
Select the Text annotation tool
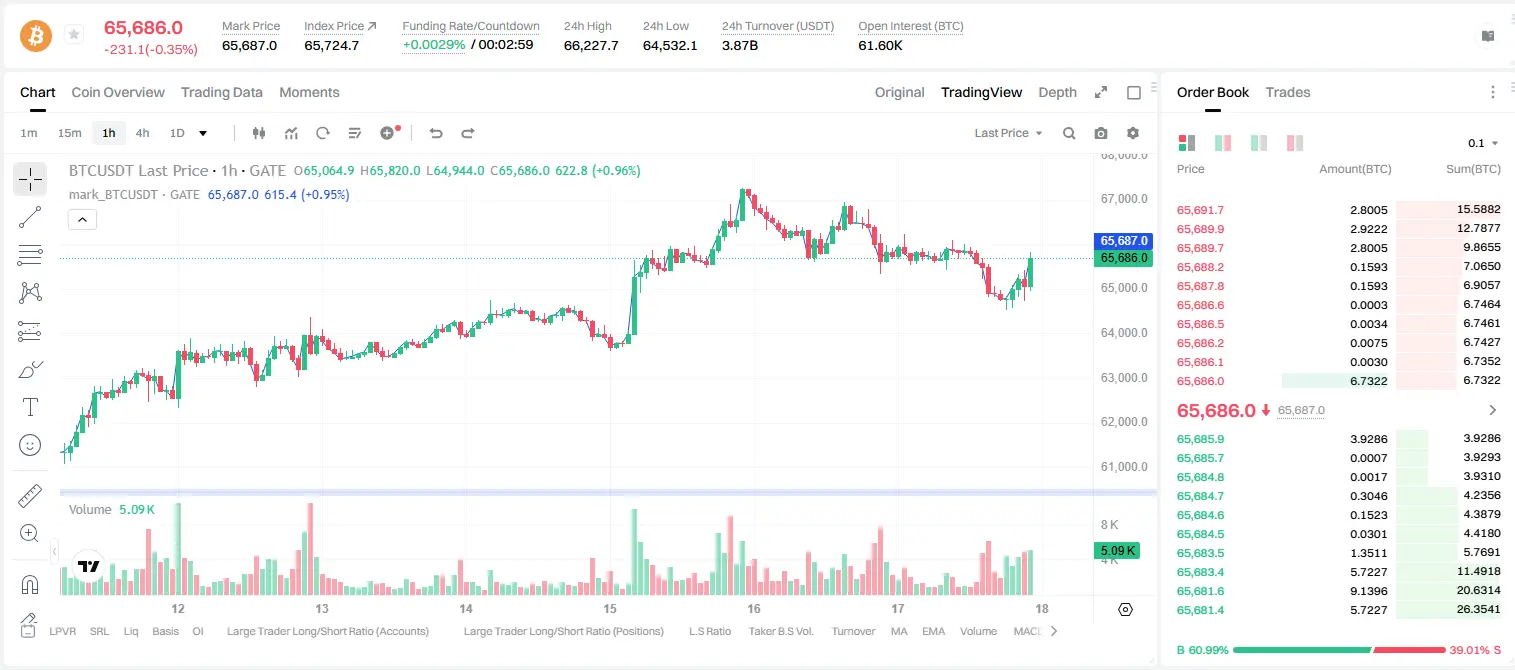[30, 407]
